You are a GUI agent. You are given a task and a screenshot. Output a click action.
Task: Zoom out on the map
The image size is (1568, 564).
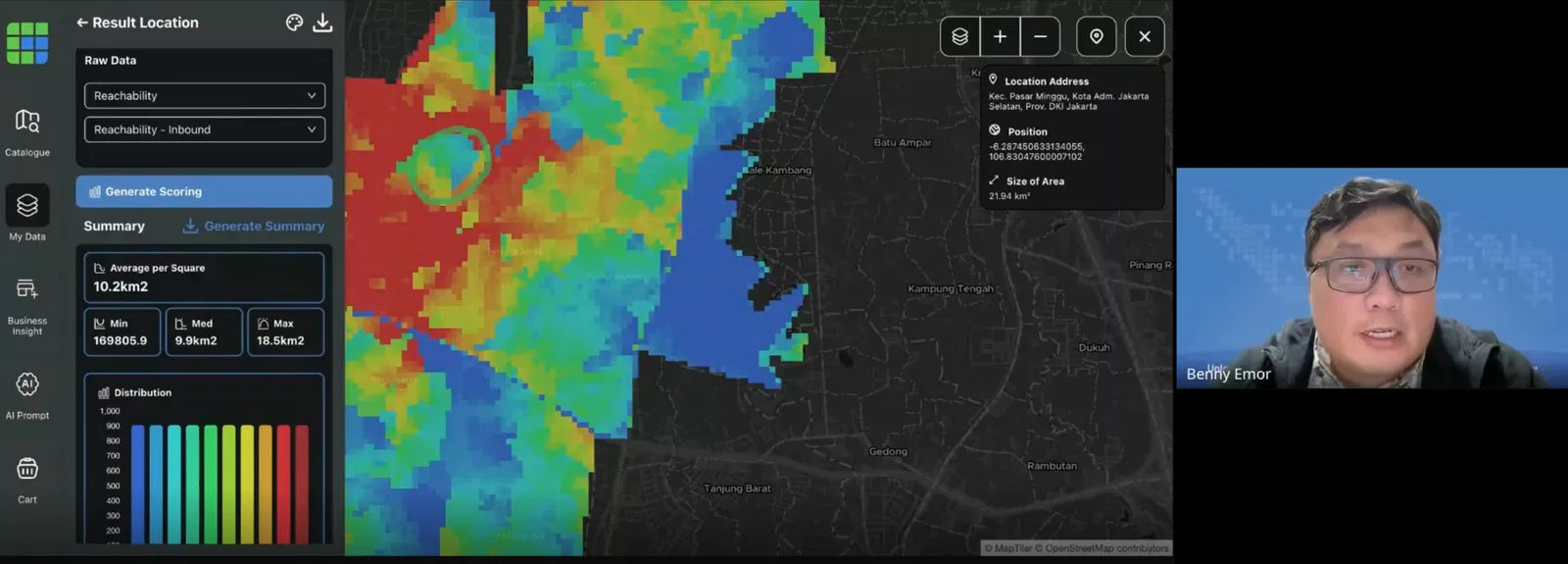pyautogui.click(x=1041, y=36)
